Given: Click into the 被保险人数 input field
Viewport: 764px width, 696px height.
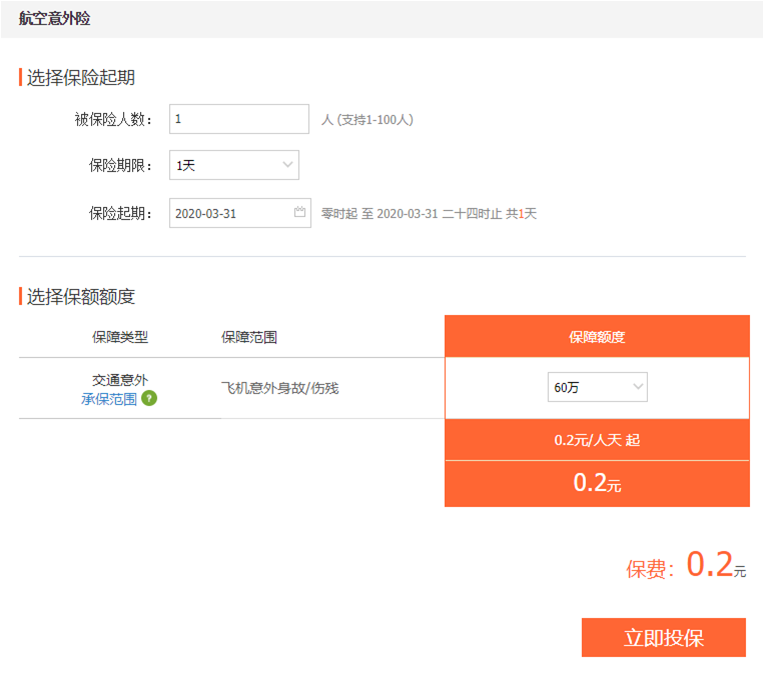Looking at the screenshot, I should pos(239,119).
